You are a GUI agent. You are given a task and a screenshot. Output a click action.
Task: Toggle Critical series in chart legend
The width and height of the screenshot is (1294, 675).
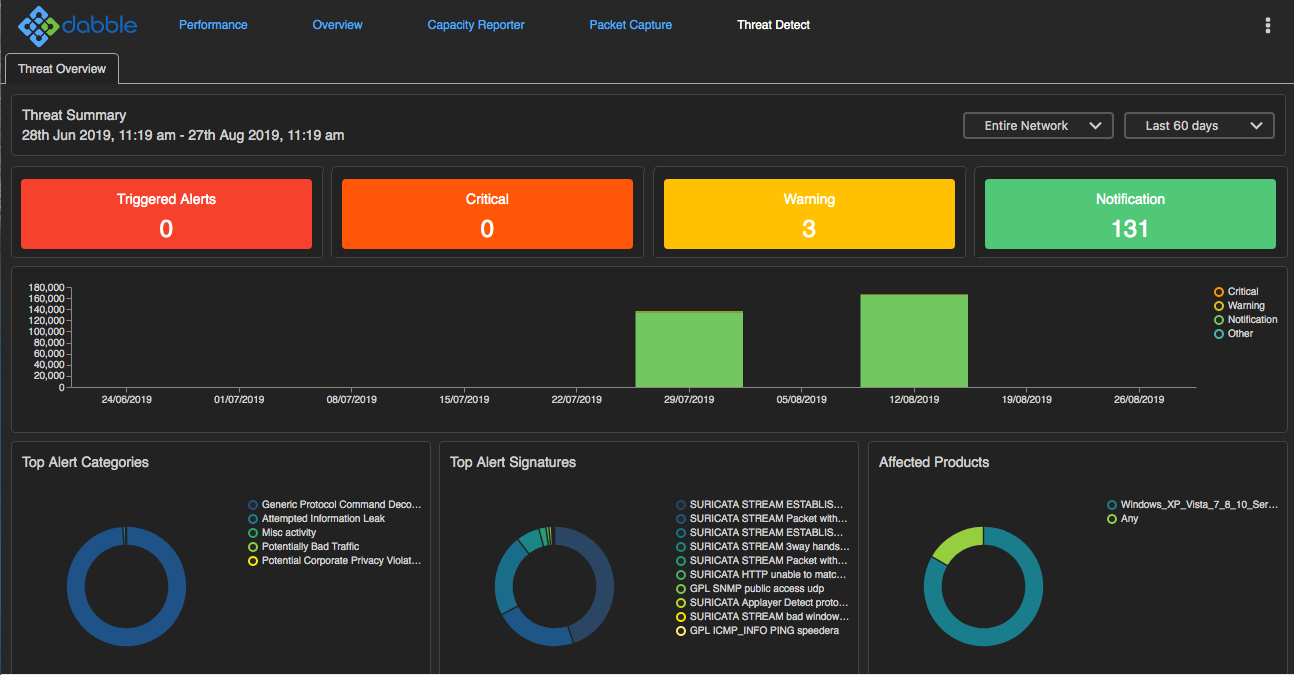click(x=1219, y=292)
